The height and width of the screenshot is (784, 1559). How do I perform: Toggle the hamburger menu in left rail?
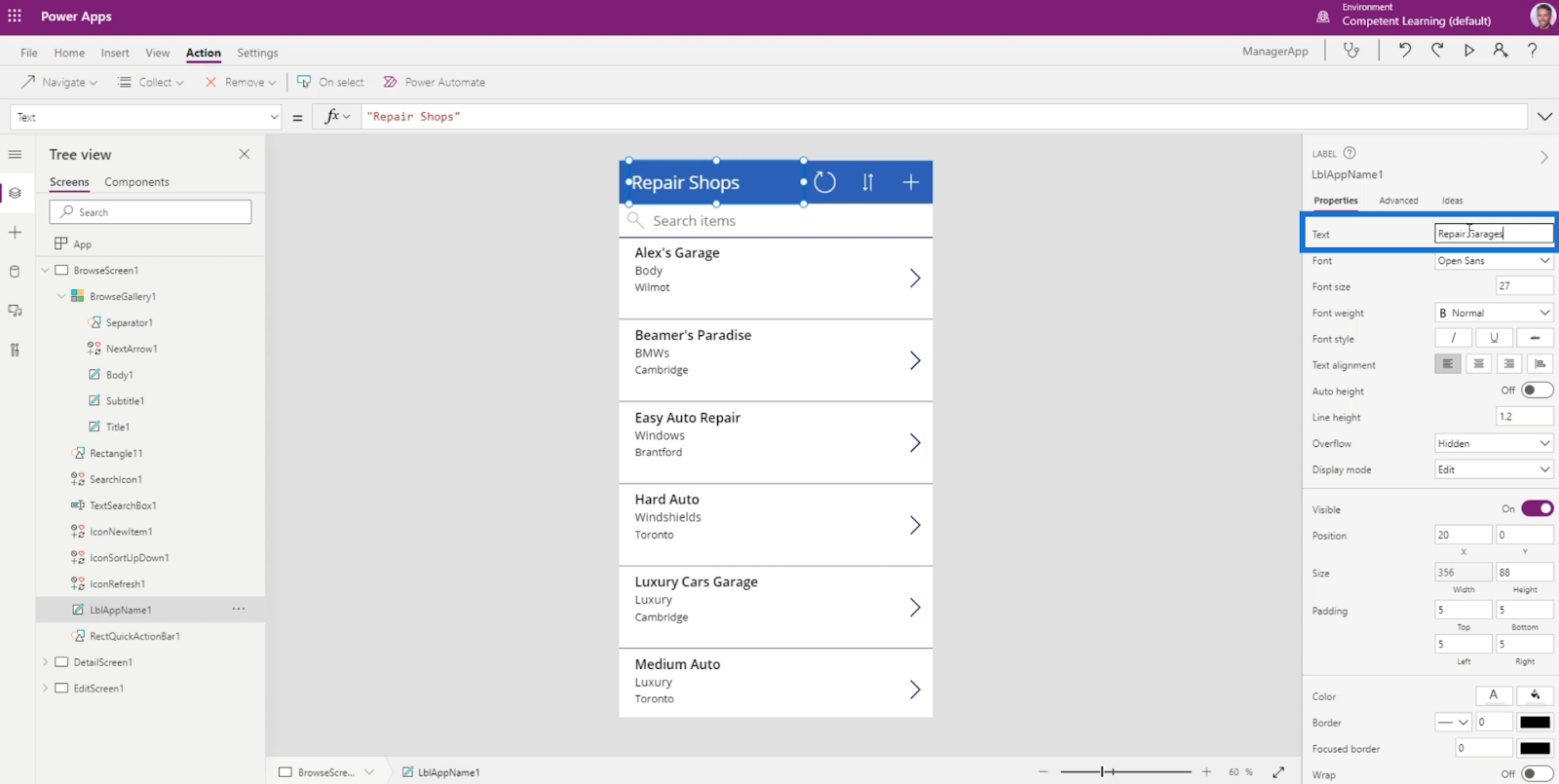click(x=15, y=154)
